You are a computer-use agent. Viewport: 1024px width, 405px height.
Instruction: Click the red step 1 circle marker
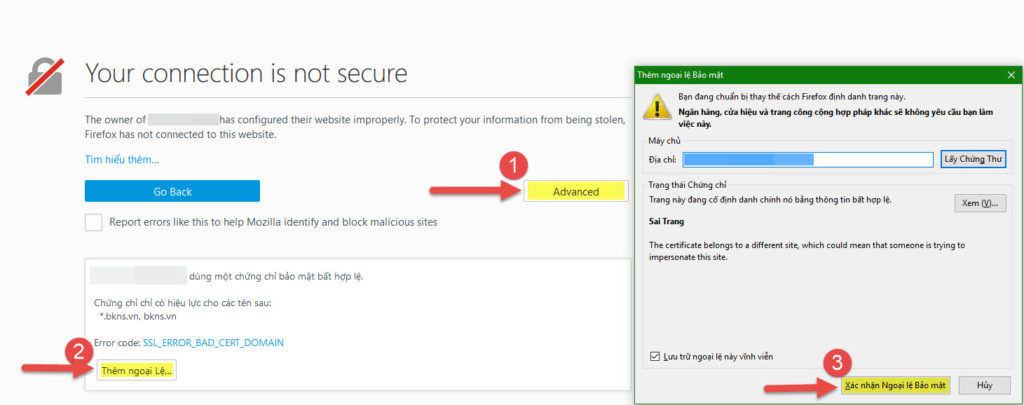[x=513, y=164]
